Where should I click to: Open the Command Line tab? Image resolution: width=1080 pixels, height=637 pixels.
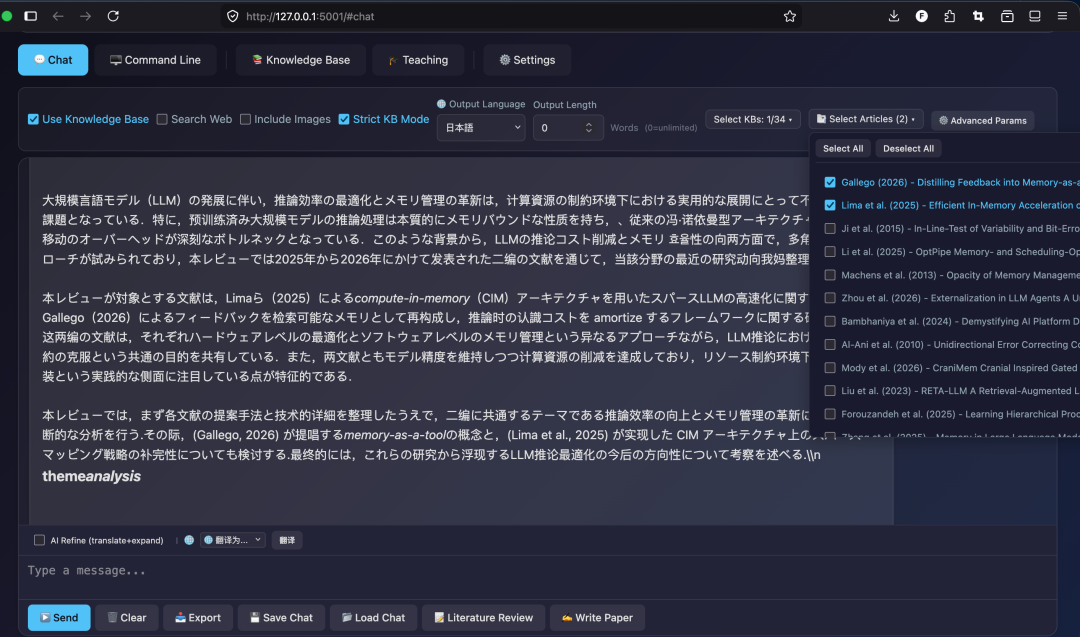point(156,60)
